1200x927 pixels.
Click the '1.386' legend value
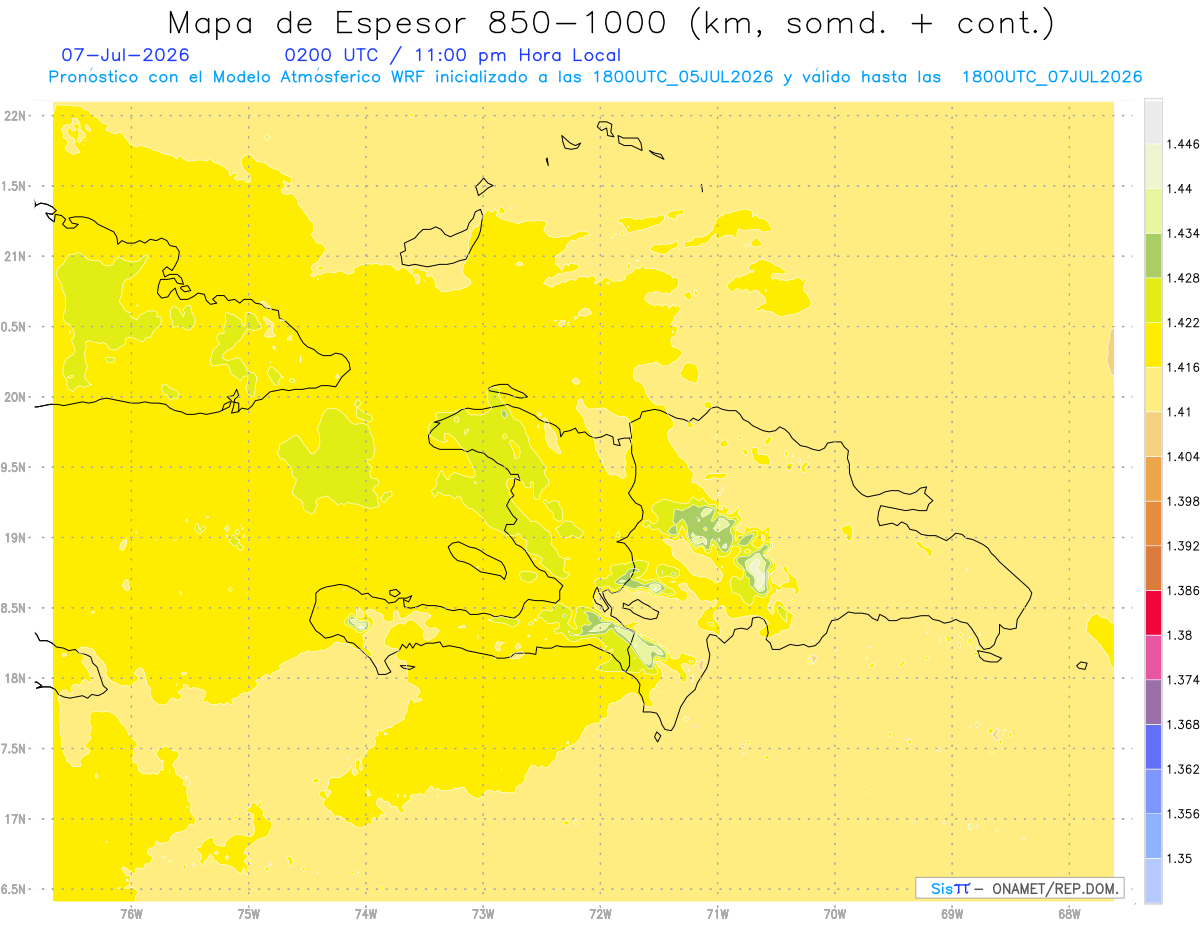[1181, 590]
